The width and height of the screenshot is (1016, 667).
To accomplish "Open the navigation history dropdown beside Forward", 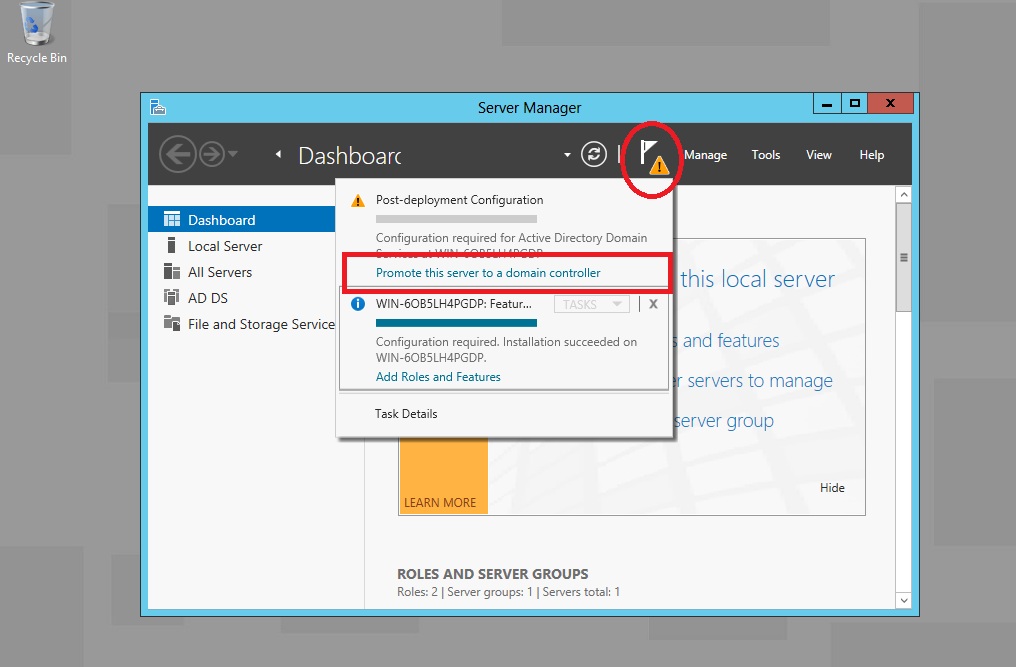I will [233, 154].
